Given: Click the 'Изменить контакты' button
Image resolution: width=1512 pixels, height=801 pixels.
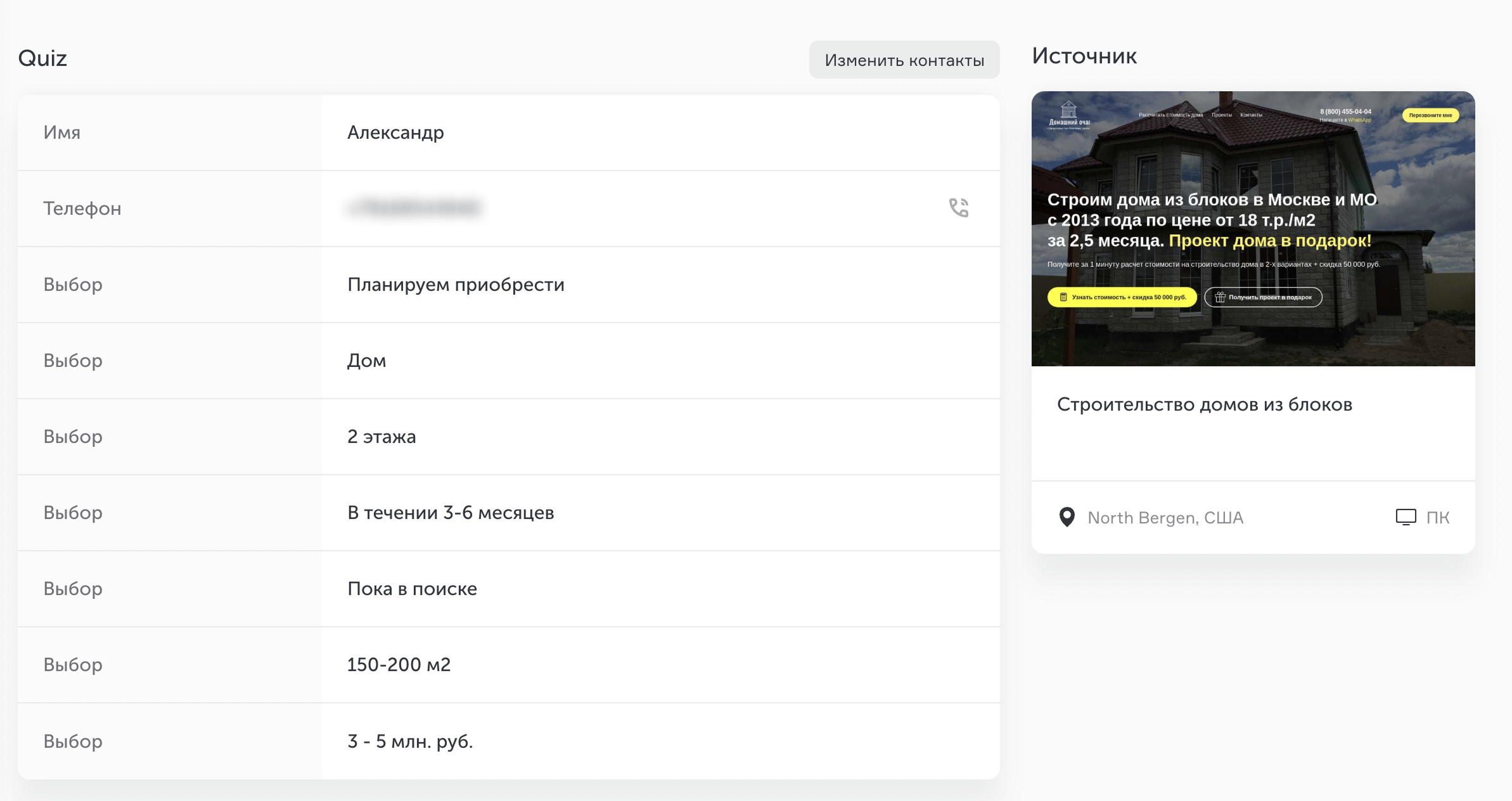Looking at the screenshot, I should [904, 60].
